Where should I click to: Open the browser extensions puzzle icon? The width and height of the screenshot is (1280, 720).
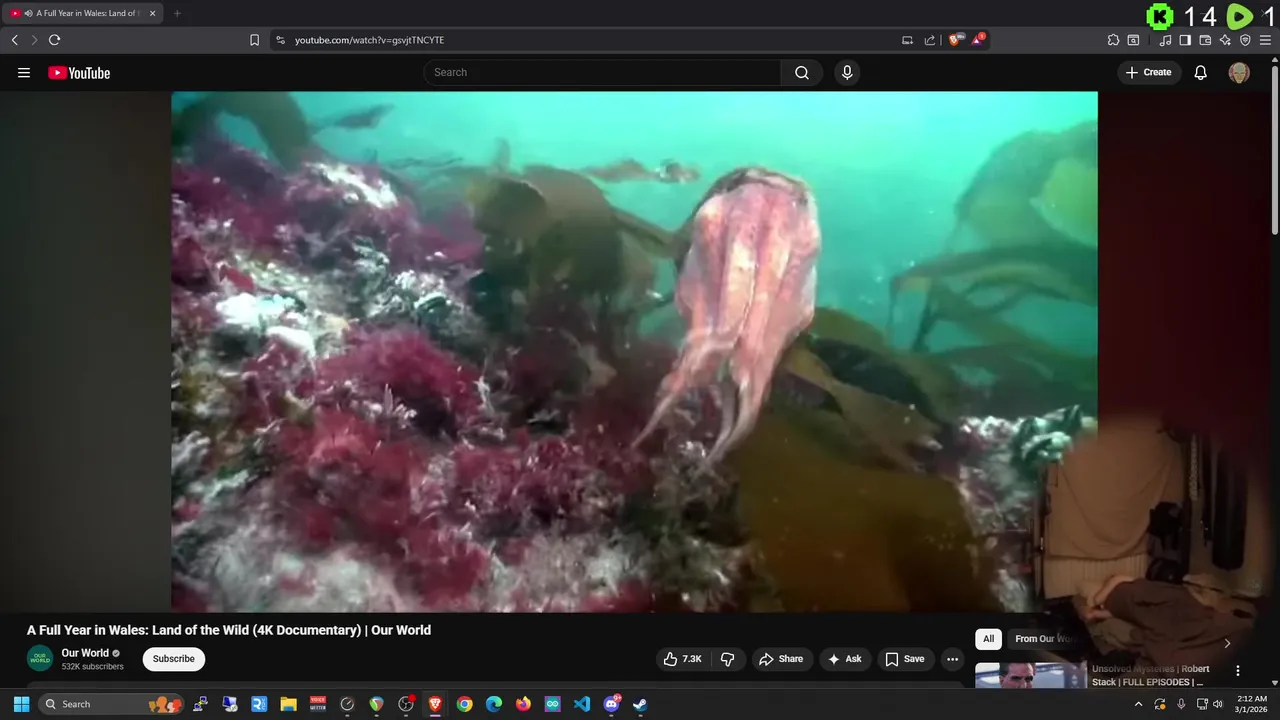pos(1113,40)
